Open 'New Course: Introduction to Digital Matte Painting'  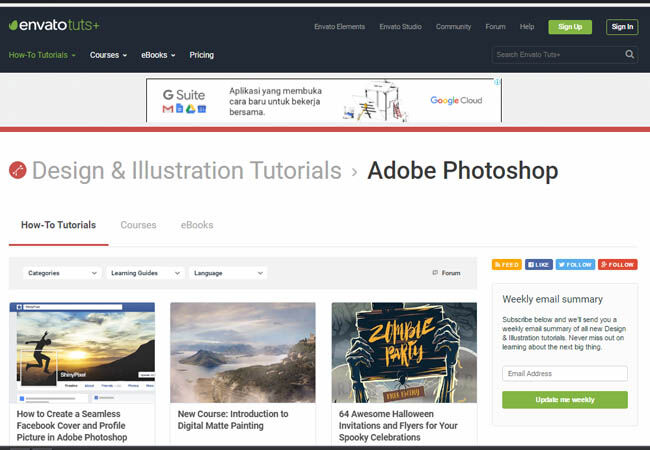coord(233,420)
